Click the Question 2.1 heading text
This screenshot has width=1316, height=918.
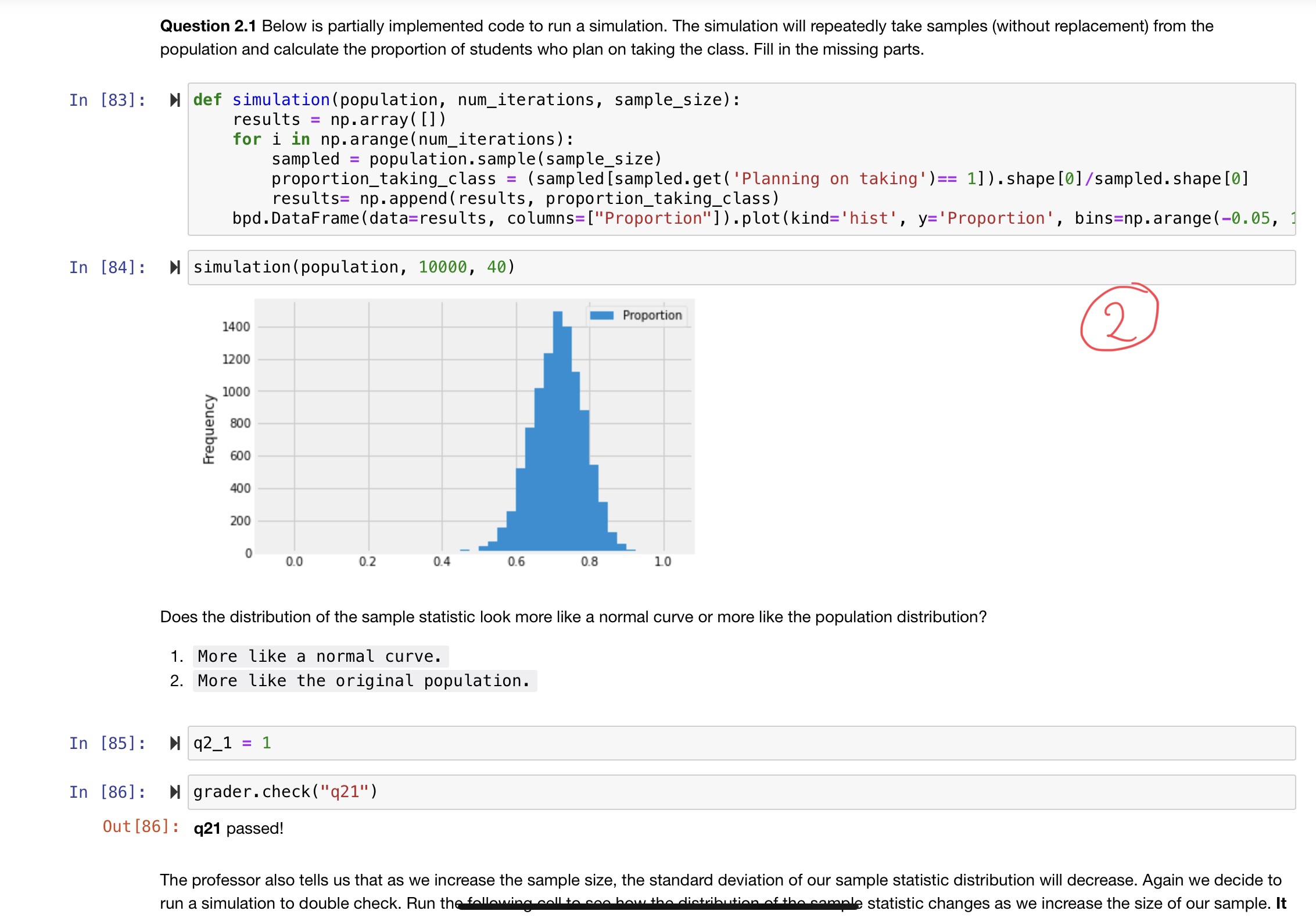[207, 26]
